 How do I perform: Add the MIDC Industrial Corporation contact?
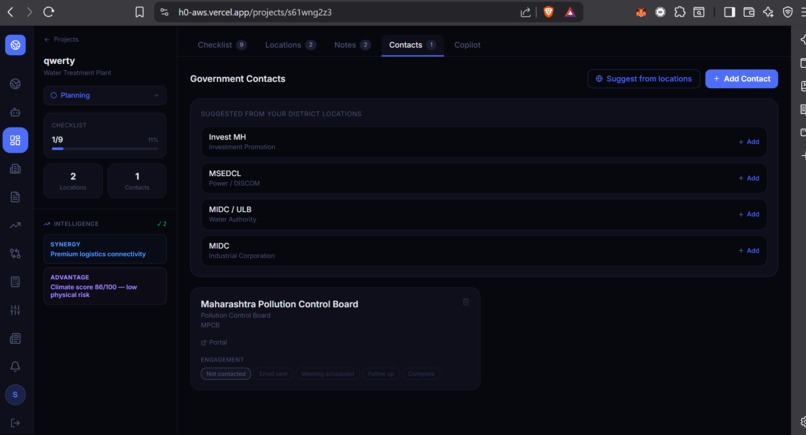point(749,250)
